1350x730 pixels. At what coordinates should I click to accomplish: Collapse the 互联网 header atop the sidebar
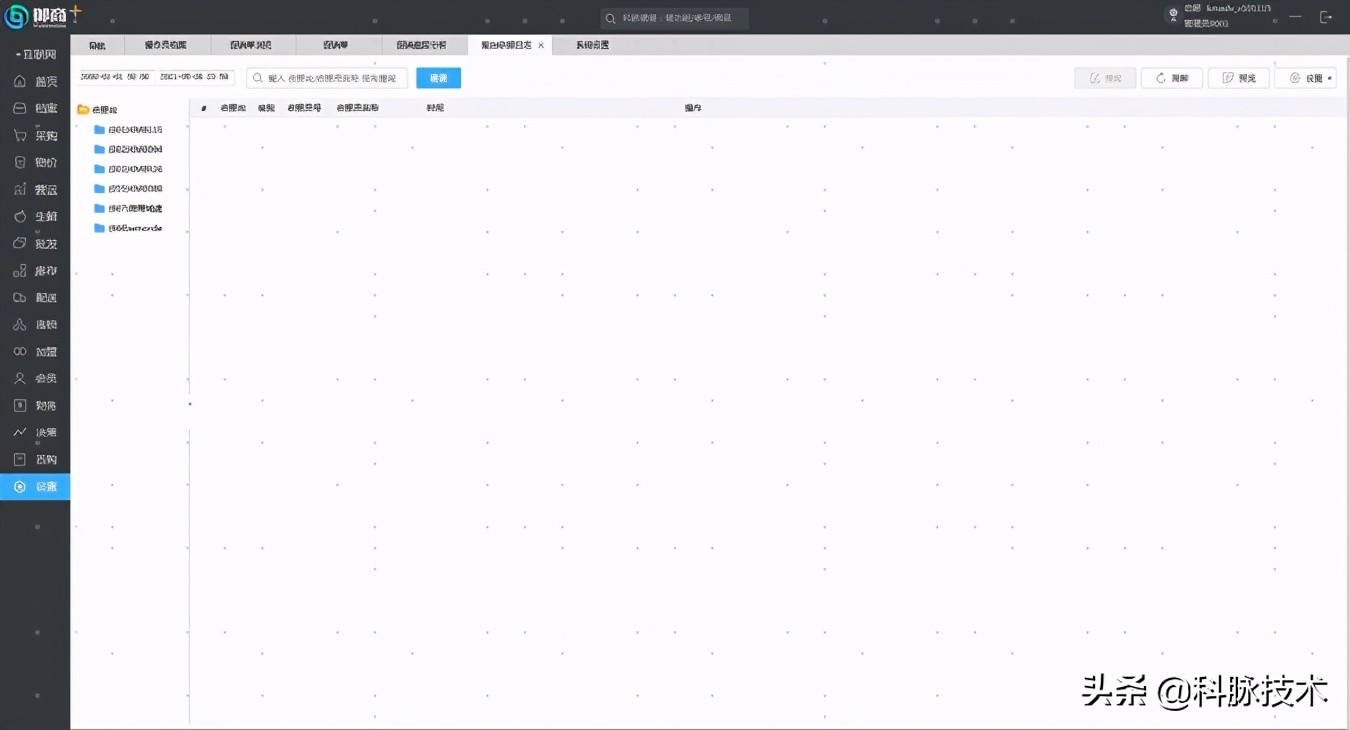35,54
